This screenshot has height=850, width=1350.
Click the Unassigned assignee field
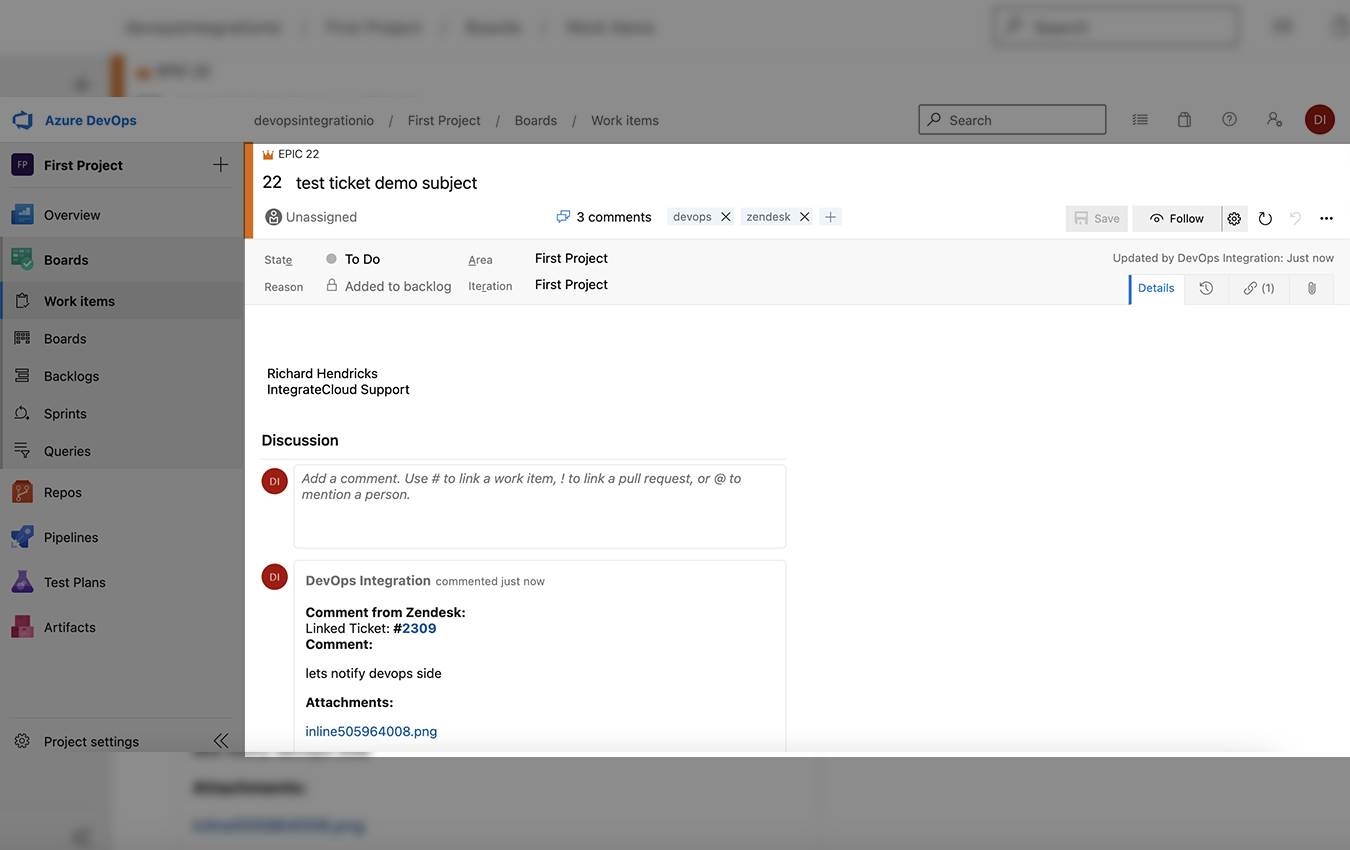[x=312, y=217]
